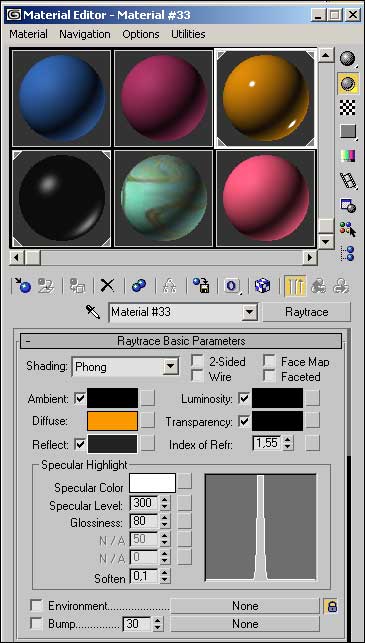Click the black Ambient color swatch

coord(112,398)
